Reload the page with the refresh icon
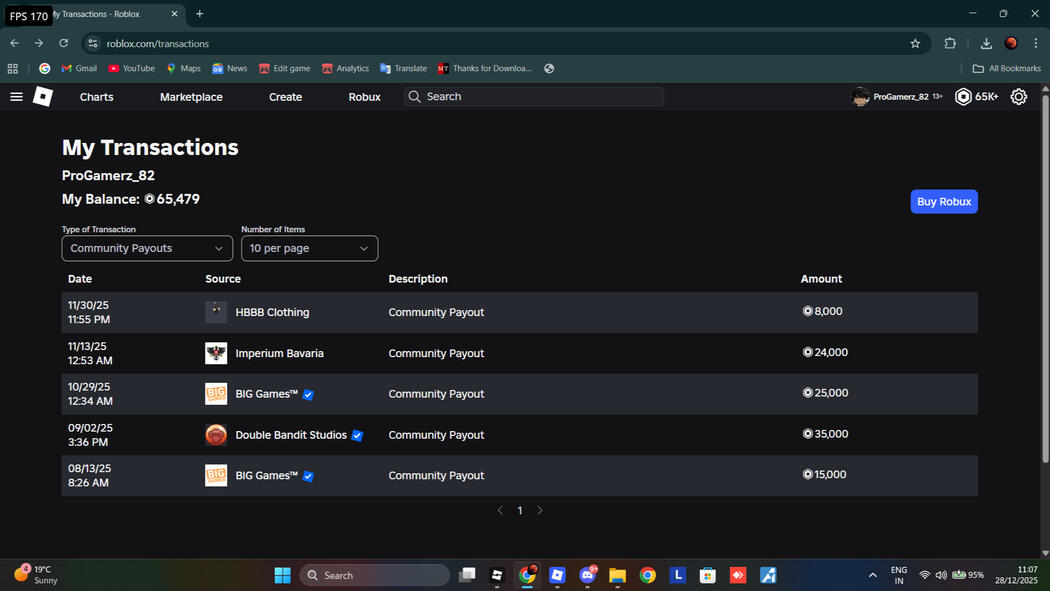Screen dimensions: 1050x591 (x=64, y=44)
